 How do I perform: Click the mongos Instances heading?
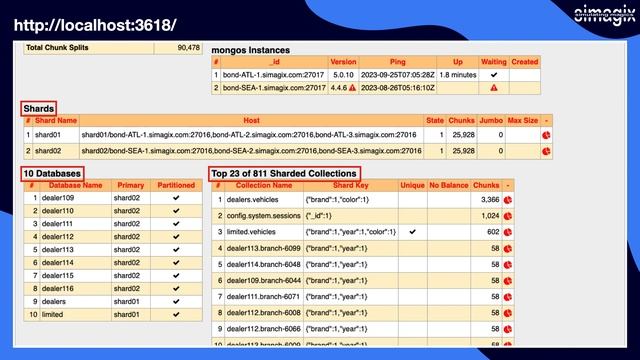click(x=251, y=50)
